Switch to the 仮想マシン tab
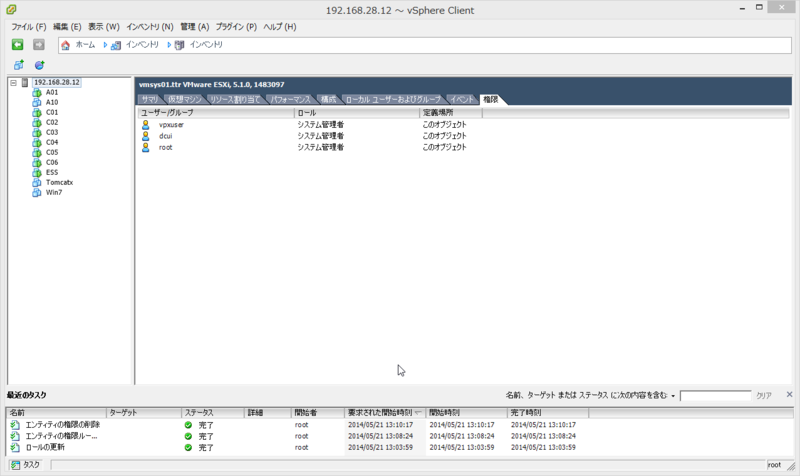 [185, 99]
